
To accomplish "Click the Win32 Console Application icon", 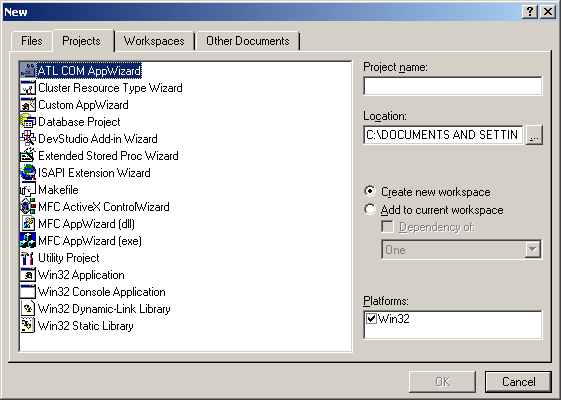I will coord(28,291).
